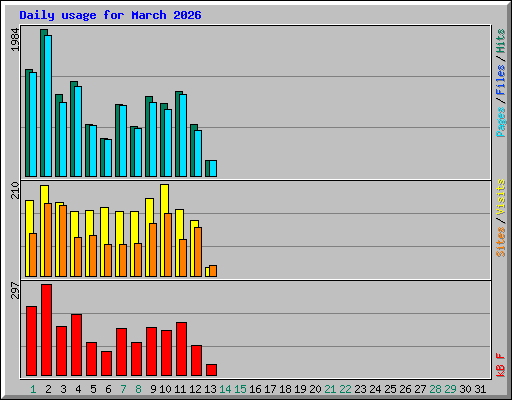Click day 28 on the x-axis

click(435, 389)
